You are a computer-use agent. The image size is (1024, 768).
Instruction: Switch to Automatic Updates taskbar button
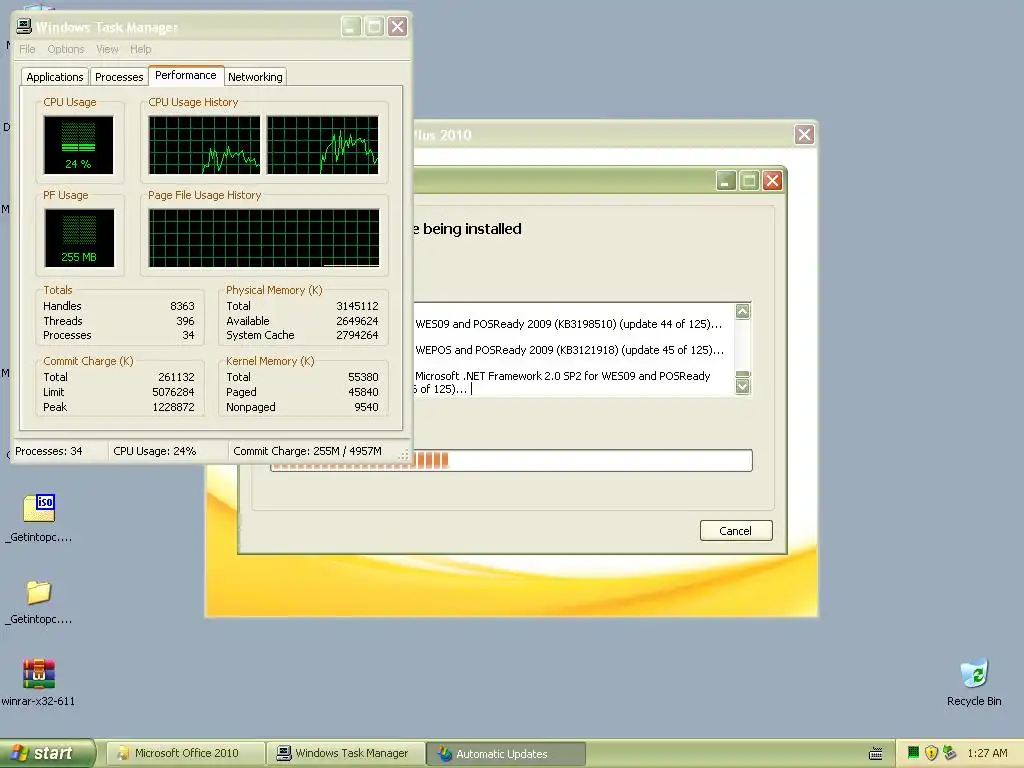tap(506, 754)
